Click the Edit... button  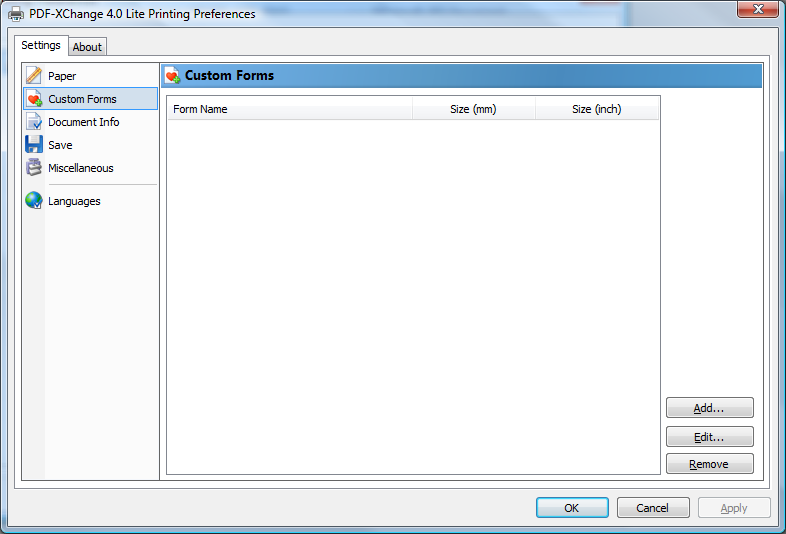709,437
